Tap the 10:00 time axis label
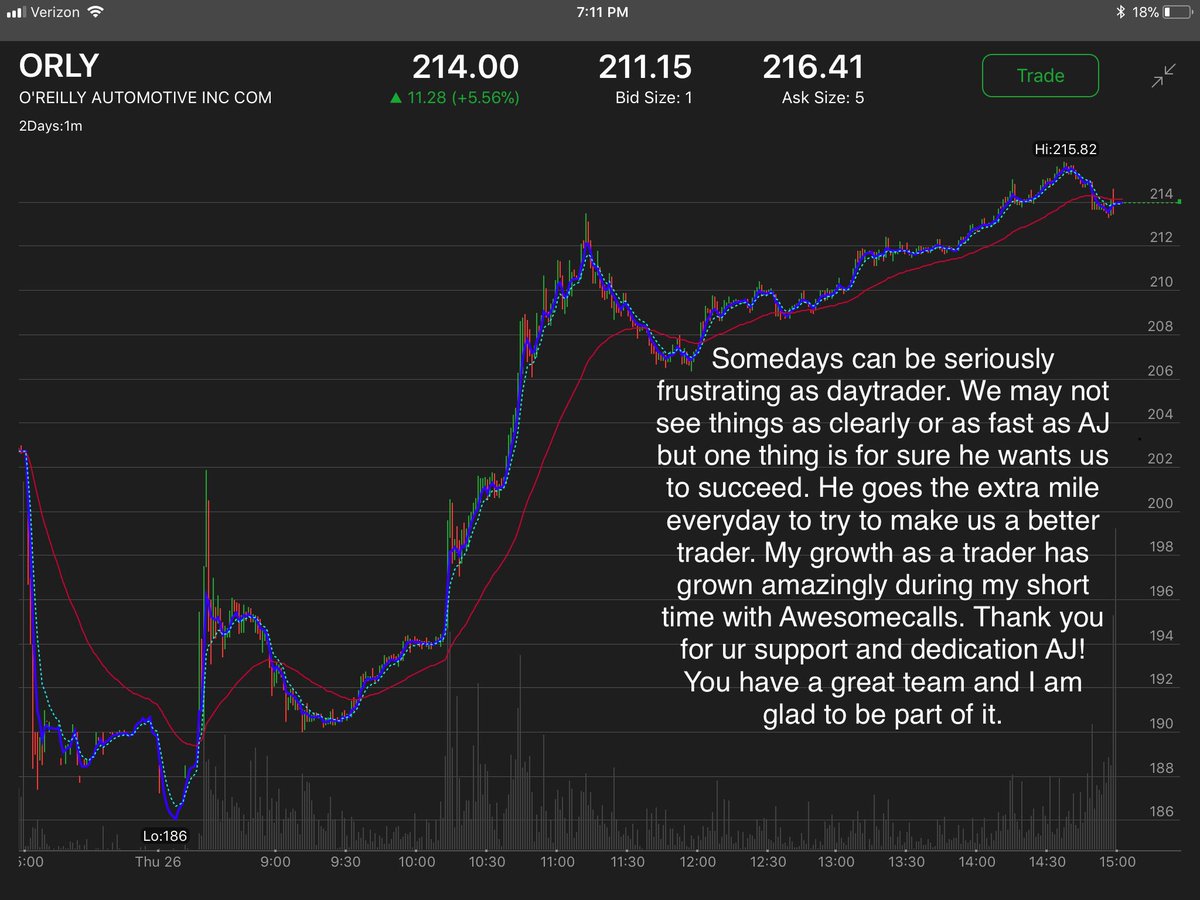 416,861
